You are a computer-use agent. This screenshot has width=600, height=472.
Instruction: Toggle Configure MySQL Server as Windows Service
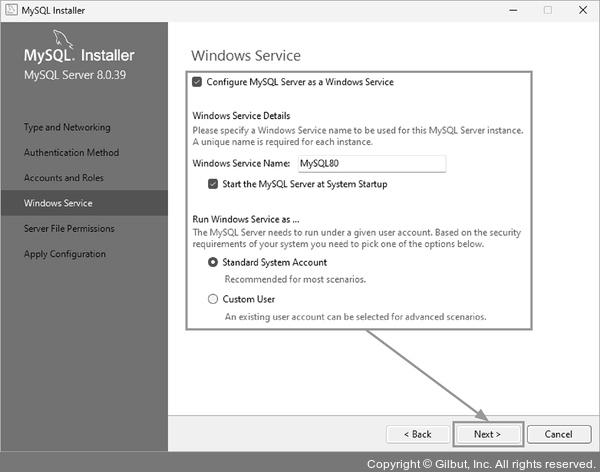[x=197, y=82]
